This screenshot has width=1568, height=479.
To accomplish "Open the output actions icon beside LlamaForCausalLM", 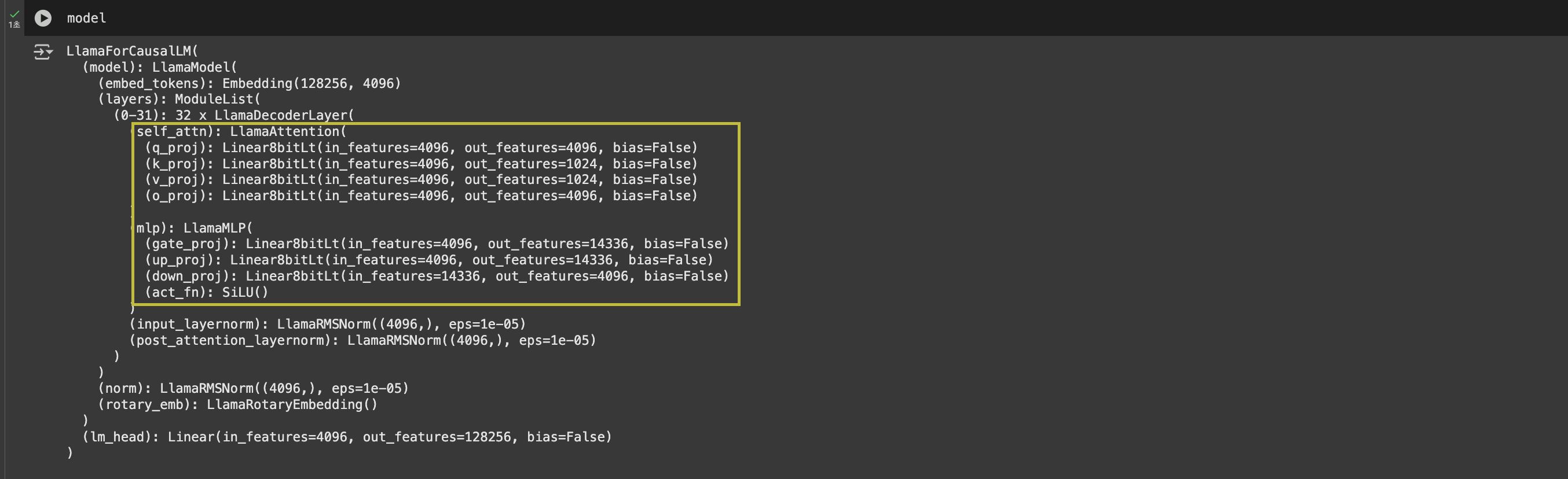I will tap(43, 52).
